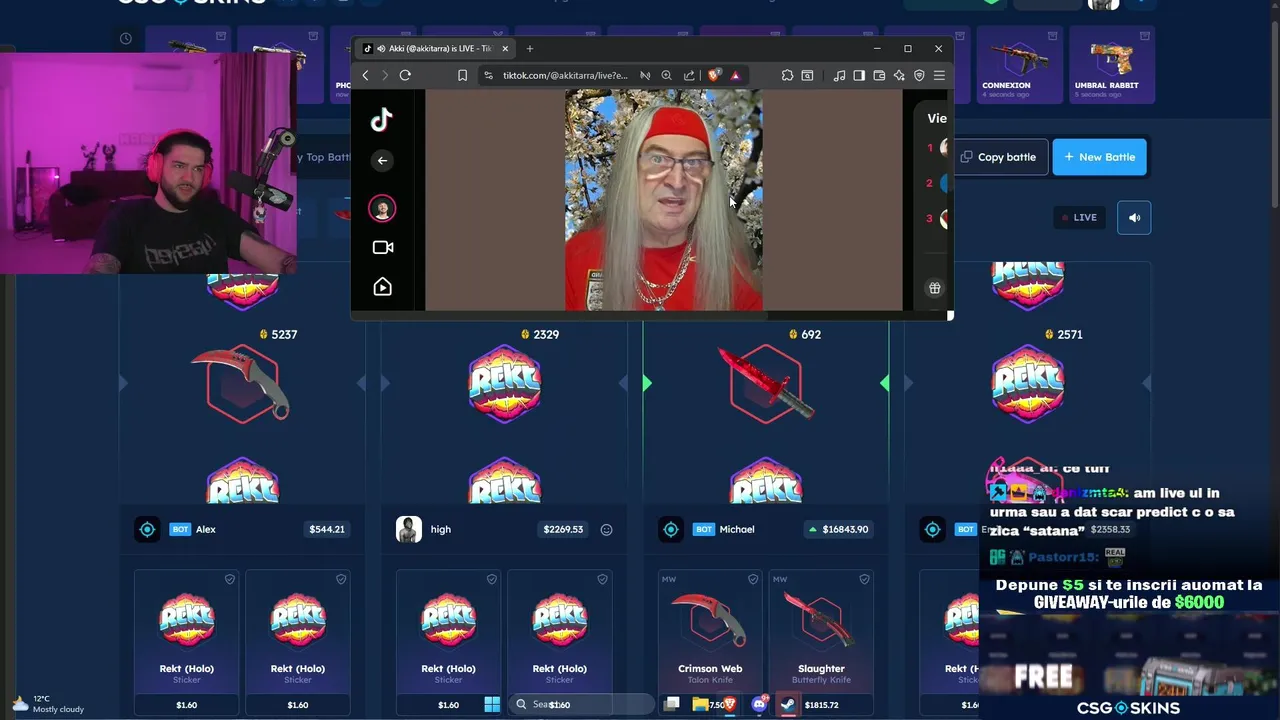Open Brave Shields lion icon

pyautogui.click(x=714, y=75)
